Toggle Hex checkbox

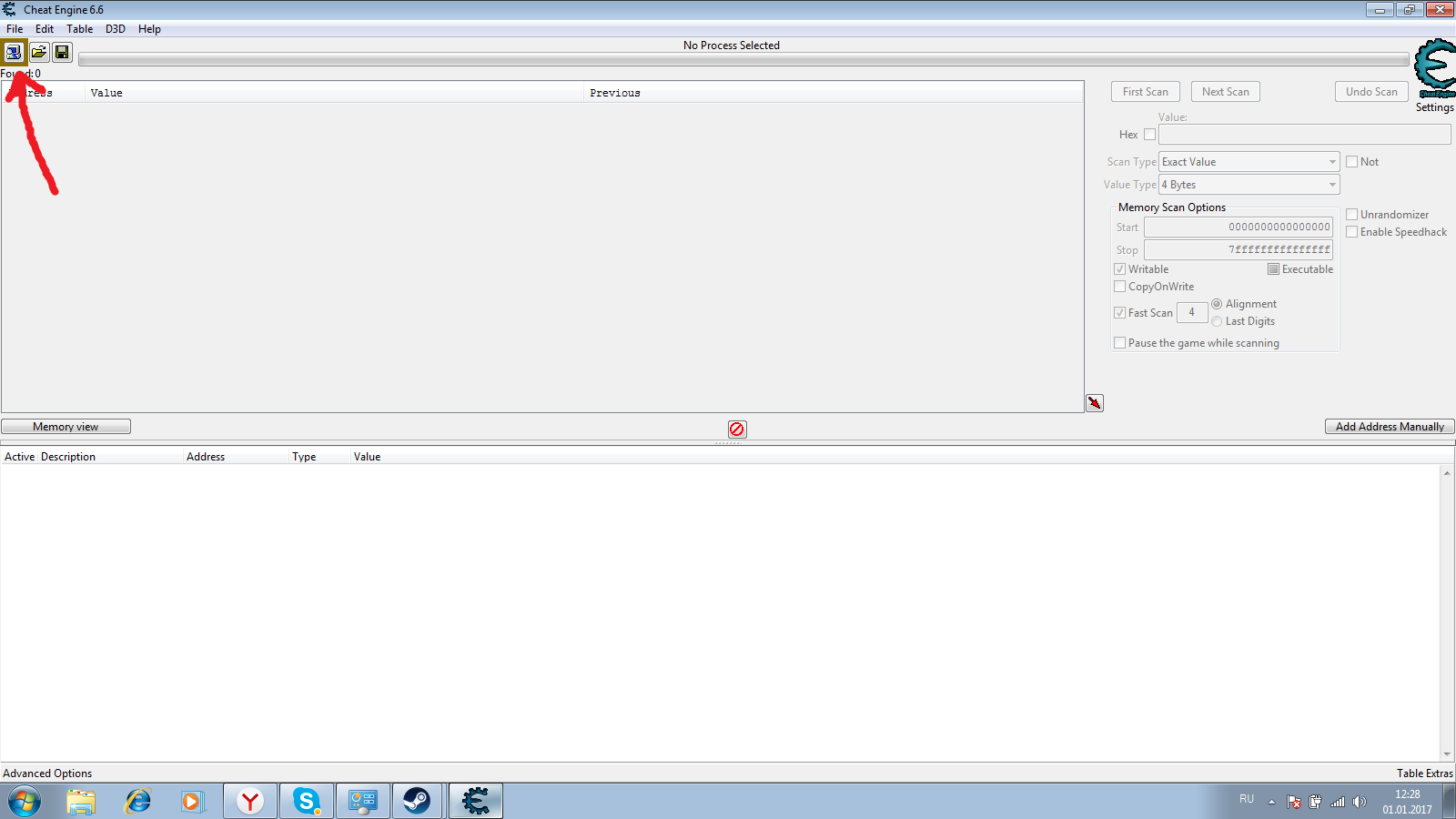1149,135
